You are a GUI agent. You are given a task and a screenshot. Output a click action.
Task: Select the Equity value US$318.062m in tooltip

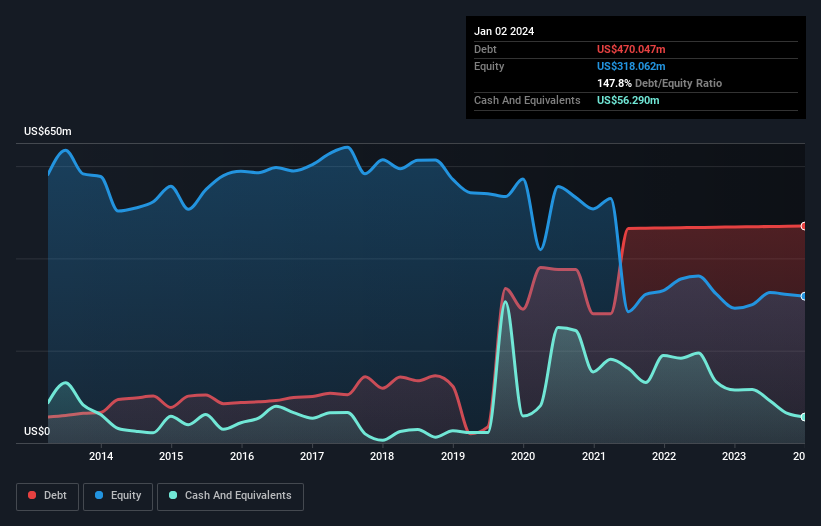tap(631, 66)
